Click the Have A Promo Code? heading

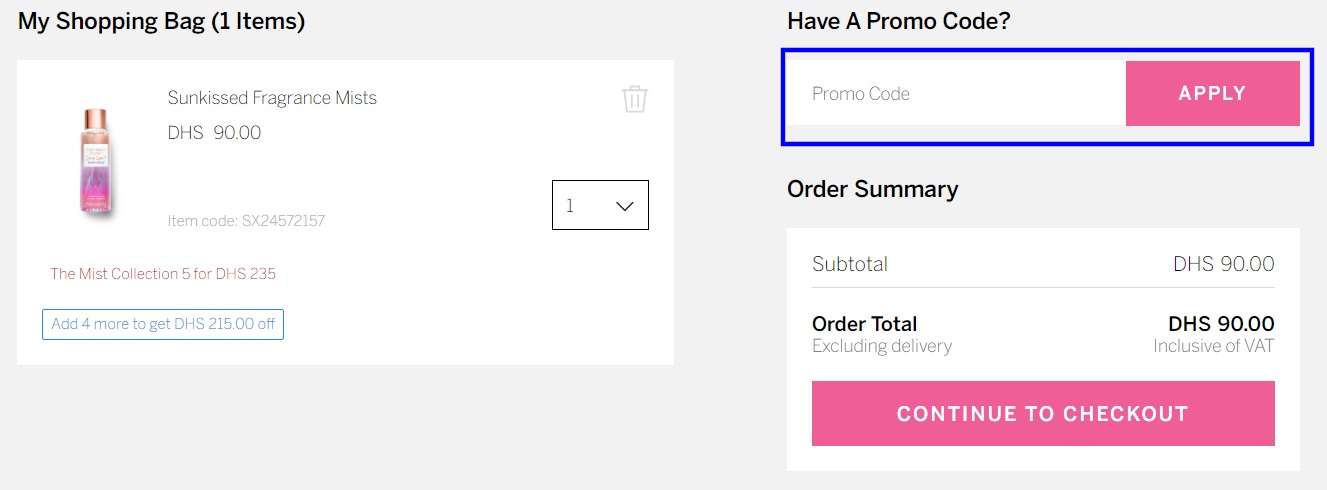click(898, 21)
